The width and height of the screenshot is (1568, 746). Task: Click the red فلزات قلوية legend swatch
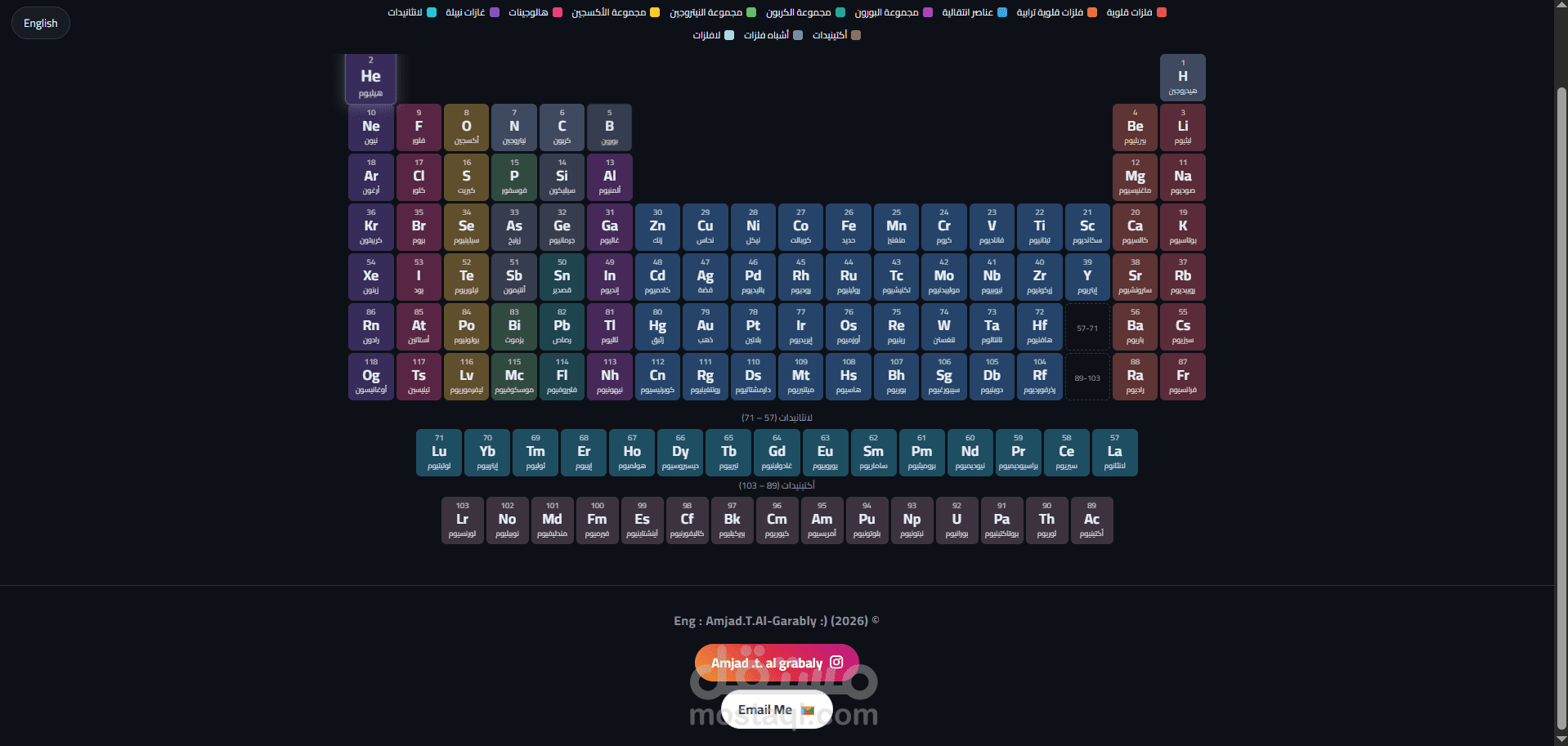point(1162,12)
